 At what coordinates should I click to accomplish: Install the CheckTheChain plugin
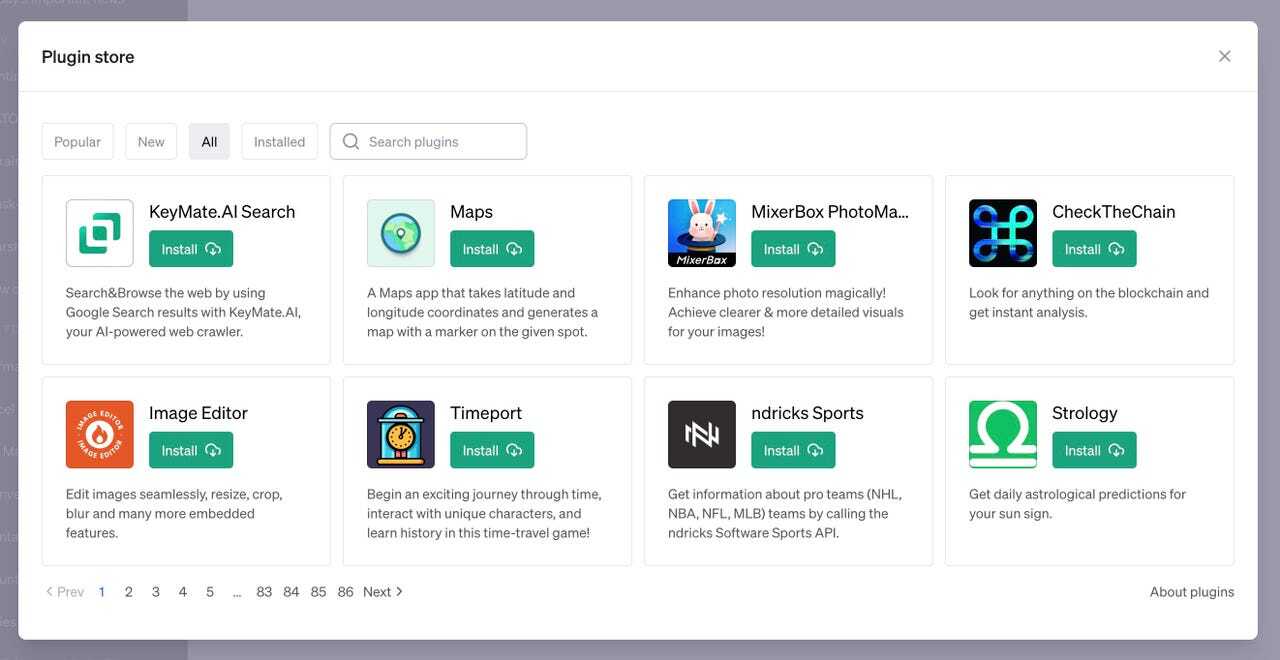[x=1094, y=249]
